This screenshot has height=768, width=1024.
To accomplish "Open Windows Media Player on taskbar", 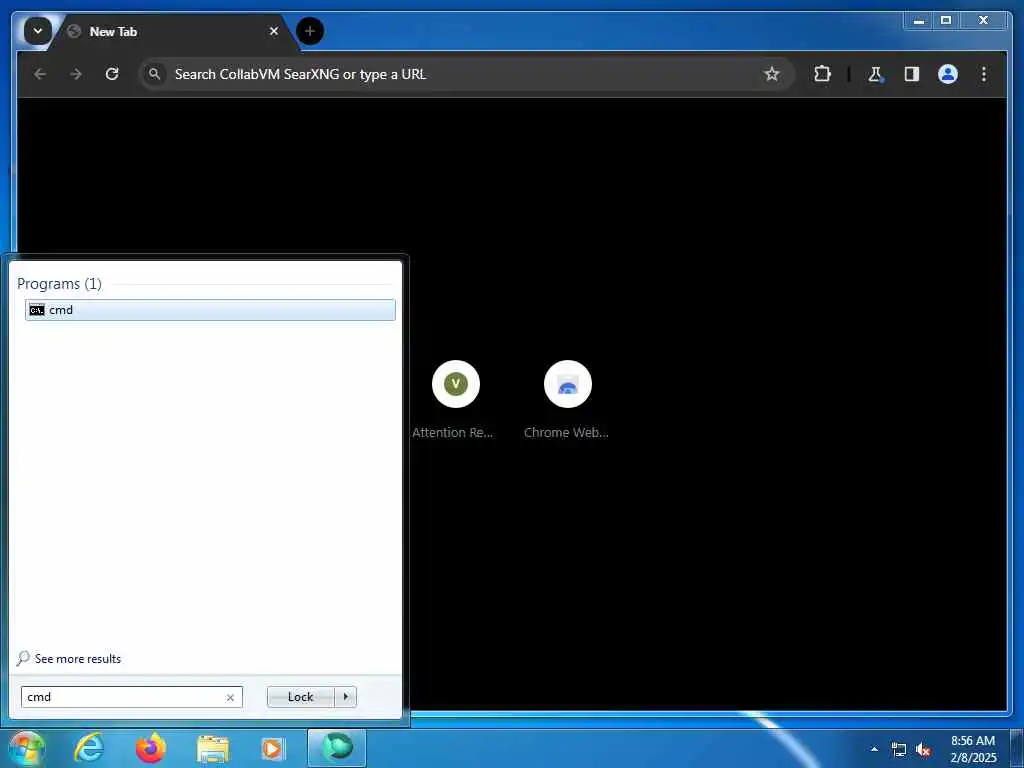I will coord(274,748).
